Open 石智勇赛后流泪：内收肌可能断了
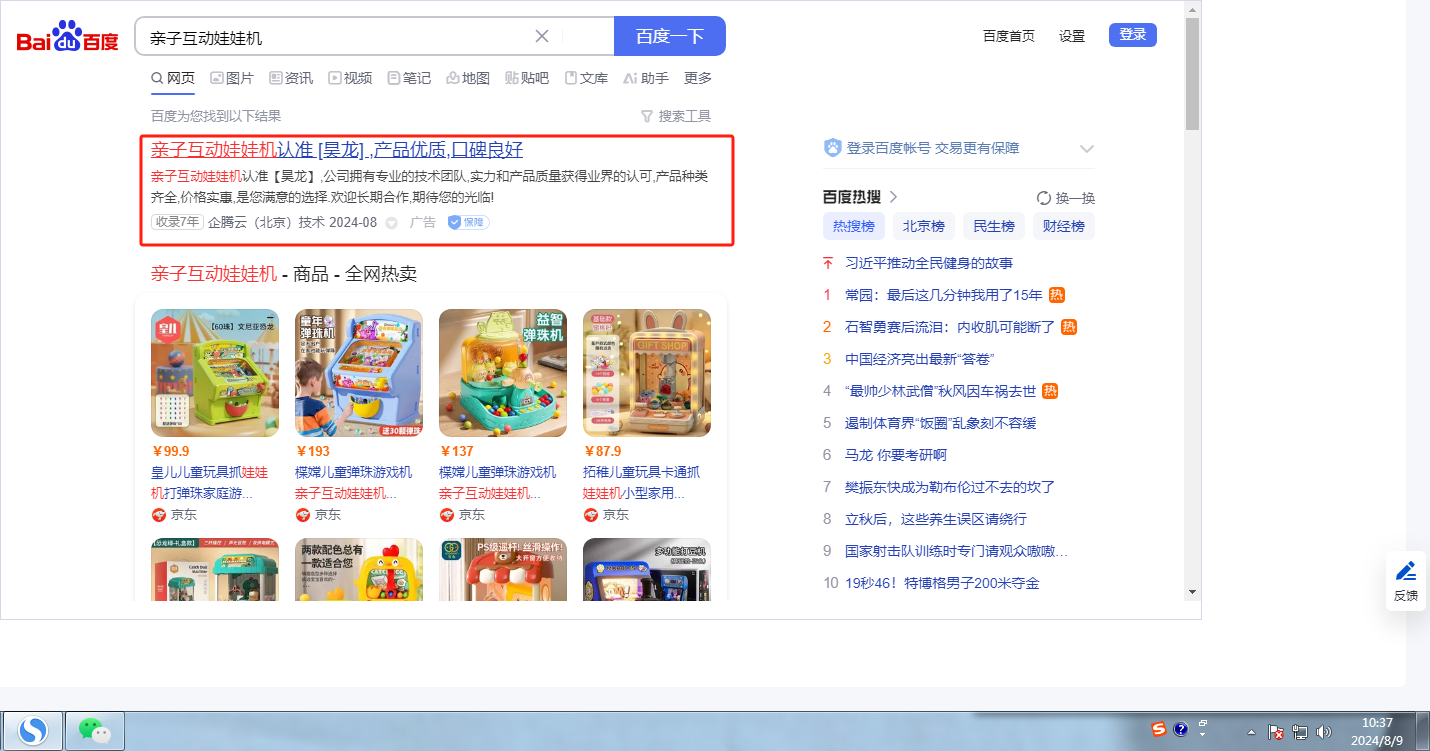The height and width of the screenshot is (751, 1430). [x=950, y=327]
